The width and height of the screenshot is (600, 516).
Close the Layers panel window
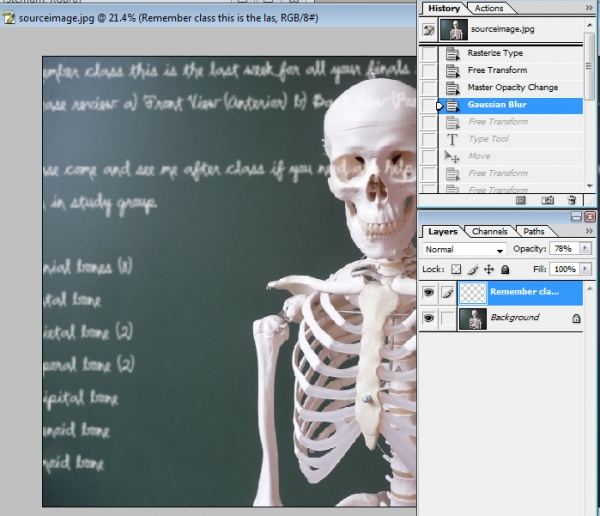[590, 217]
